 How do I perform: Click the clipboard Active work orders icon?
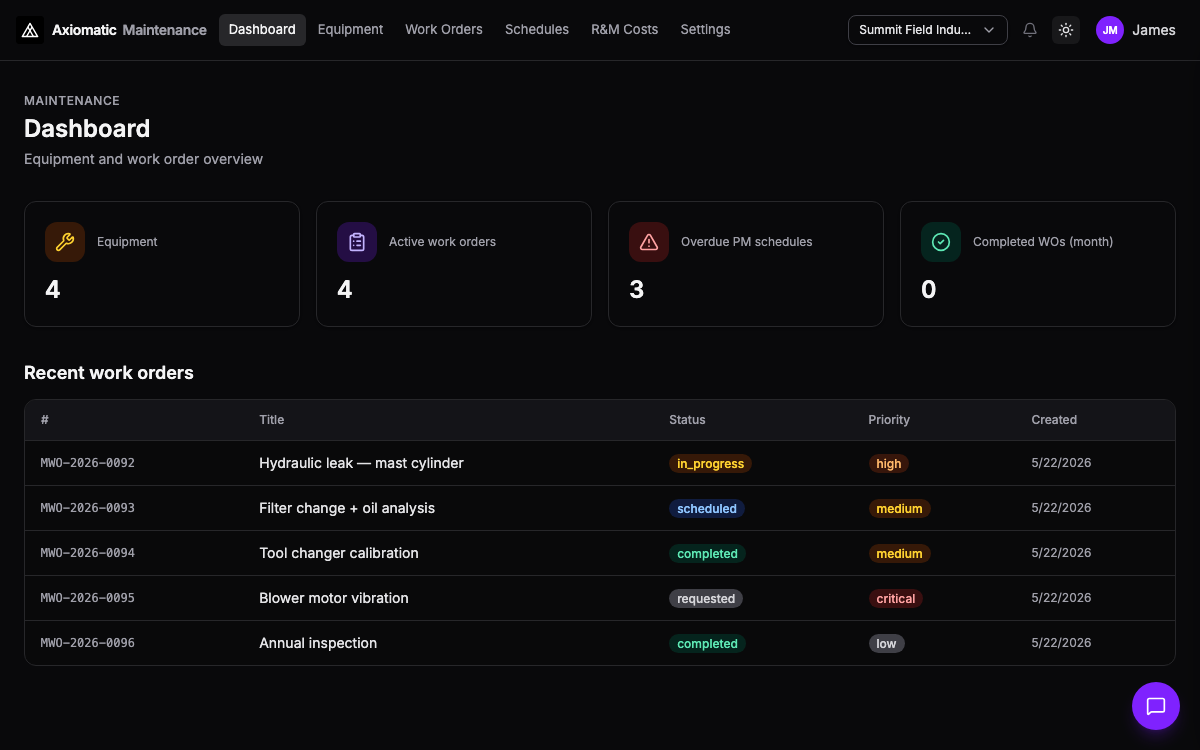click(x=357, y=242)
